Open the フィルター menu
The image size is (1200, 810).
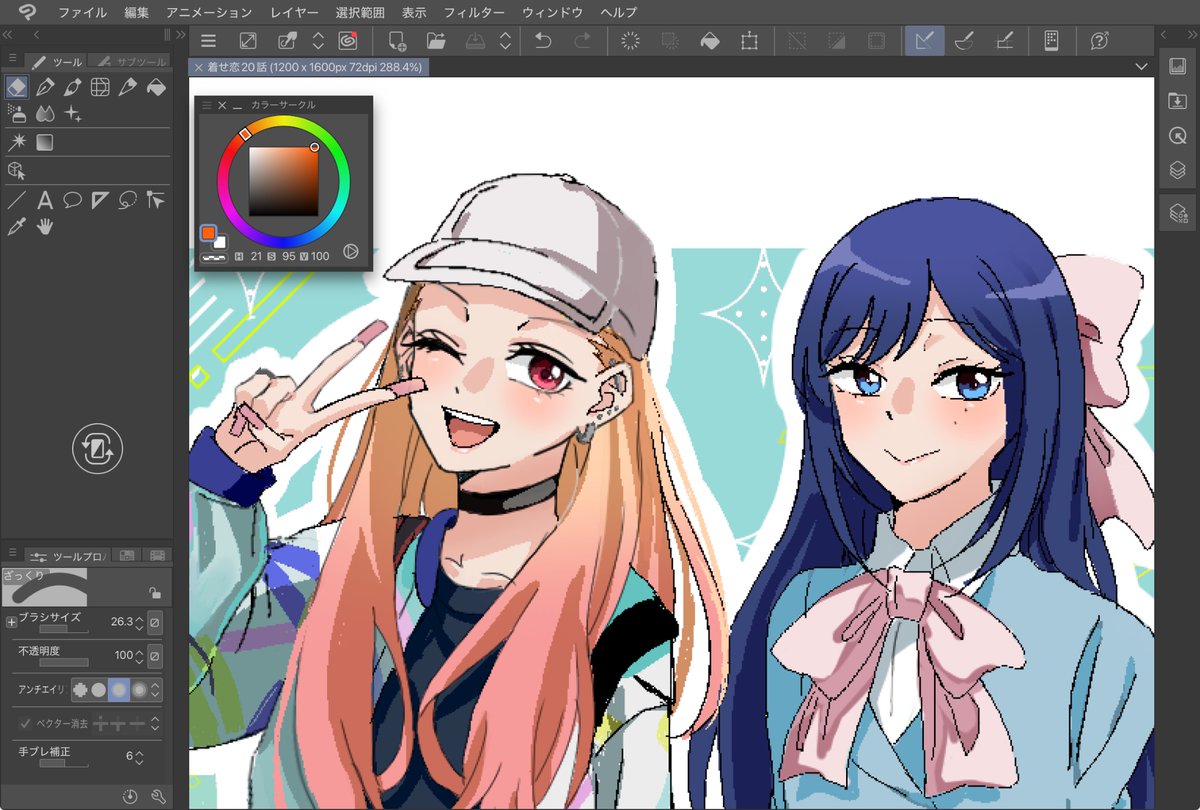pyautogui.click(x=474, y=13)
